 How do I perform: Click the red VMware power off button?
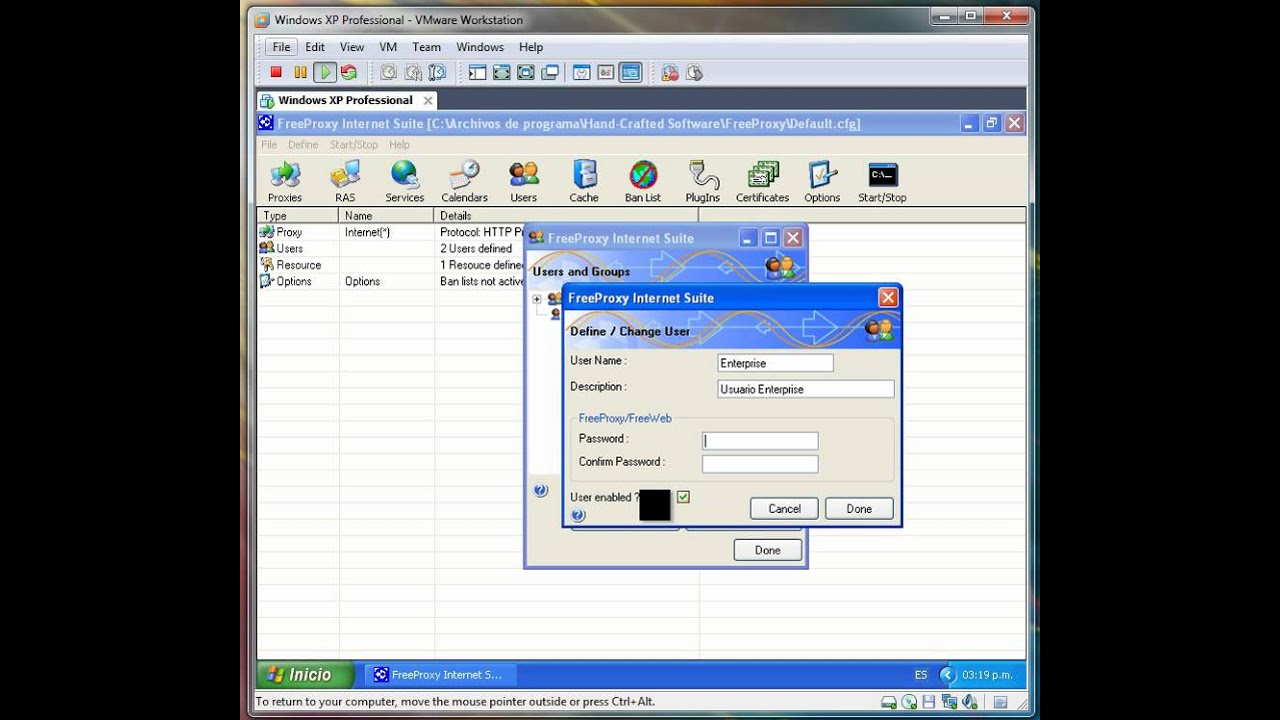[x=276, y=72]
